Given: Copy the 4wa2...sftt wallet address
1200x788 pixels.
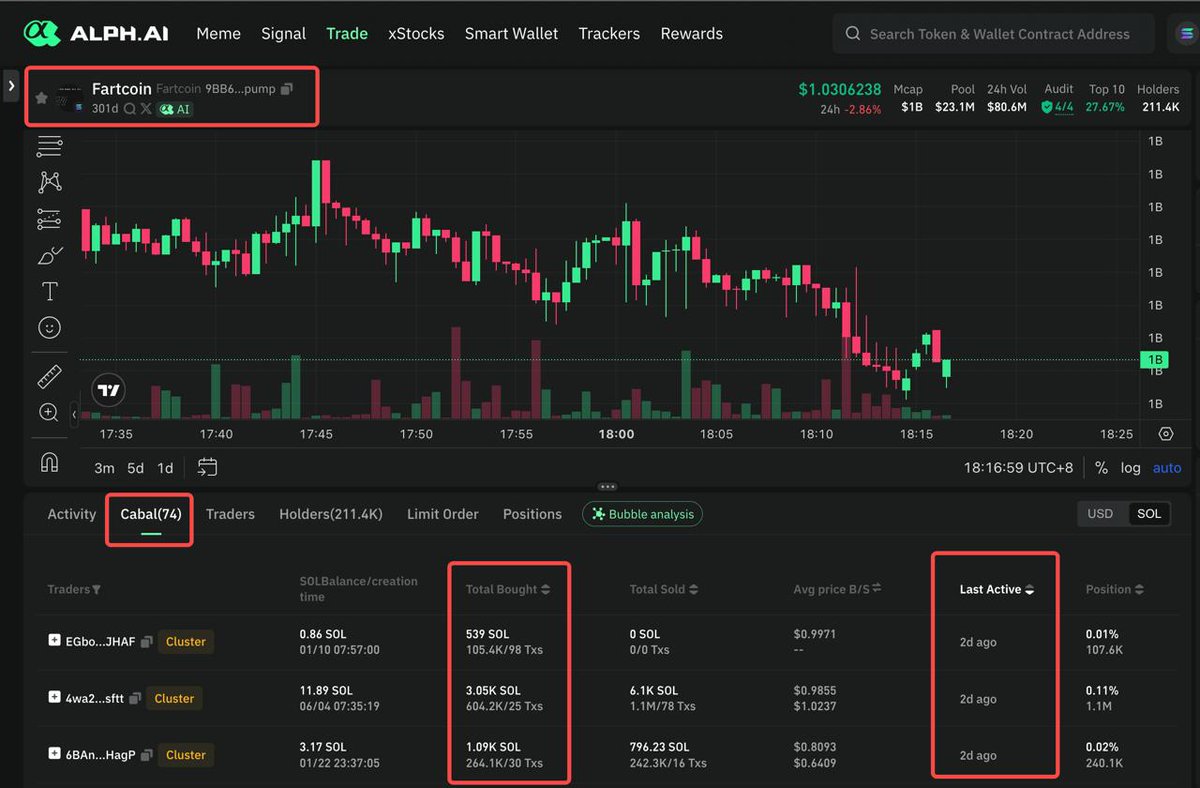Looking at the screenshot, I should pos(135,699).
